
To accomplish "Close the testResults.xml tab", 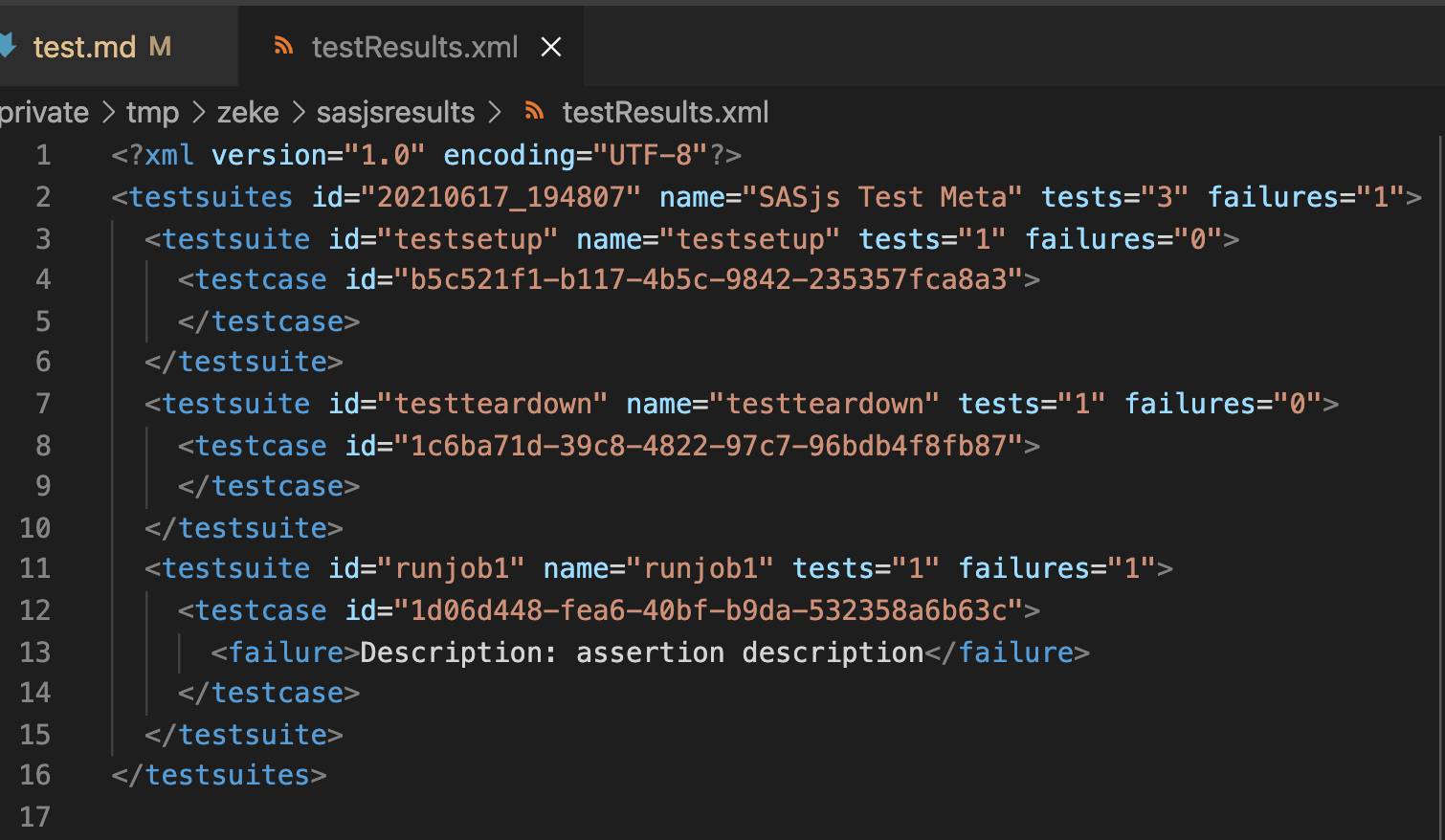I will 550,46.
